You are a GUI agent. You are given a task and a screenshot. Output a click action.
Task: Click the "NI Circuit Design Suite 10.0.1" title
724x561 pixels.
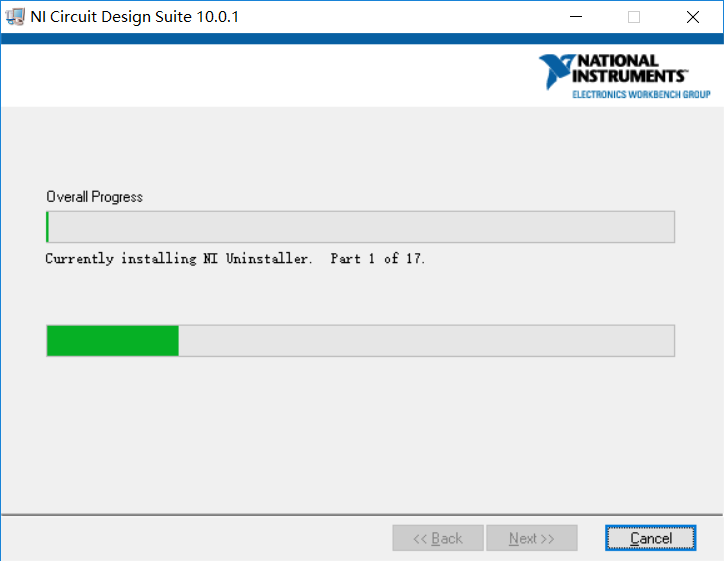click(134, 17)
